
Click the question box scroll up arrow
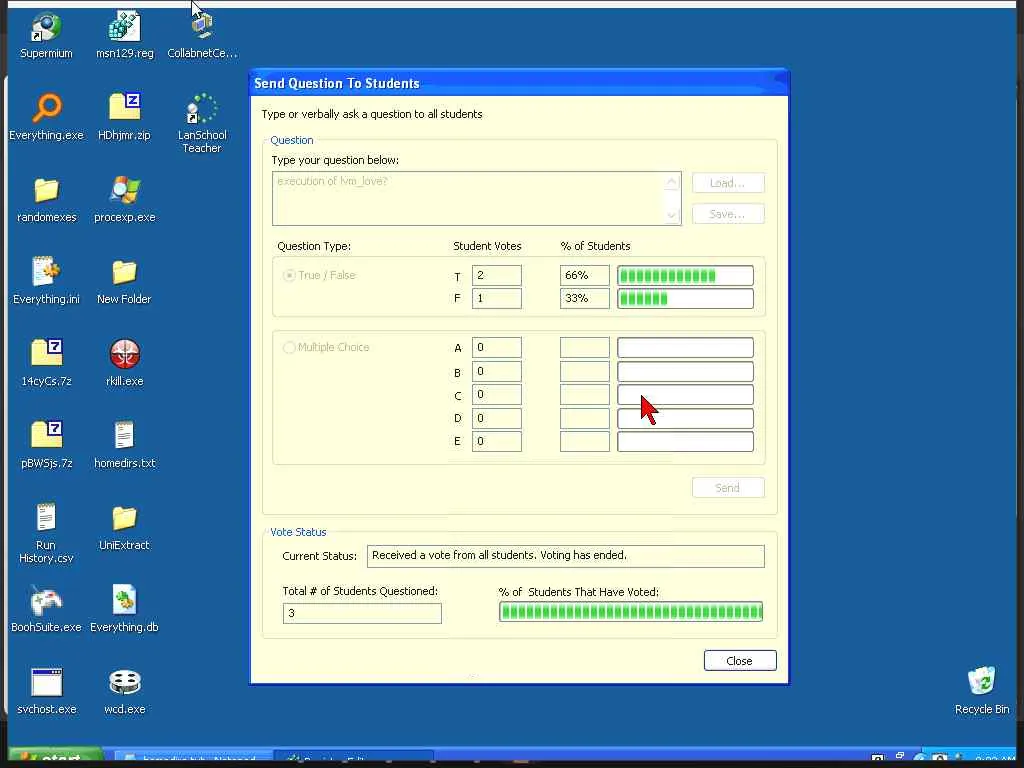coord(672,182)
